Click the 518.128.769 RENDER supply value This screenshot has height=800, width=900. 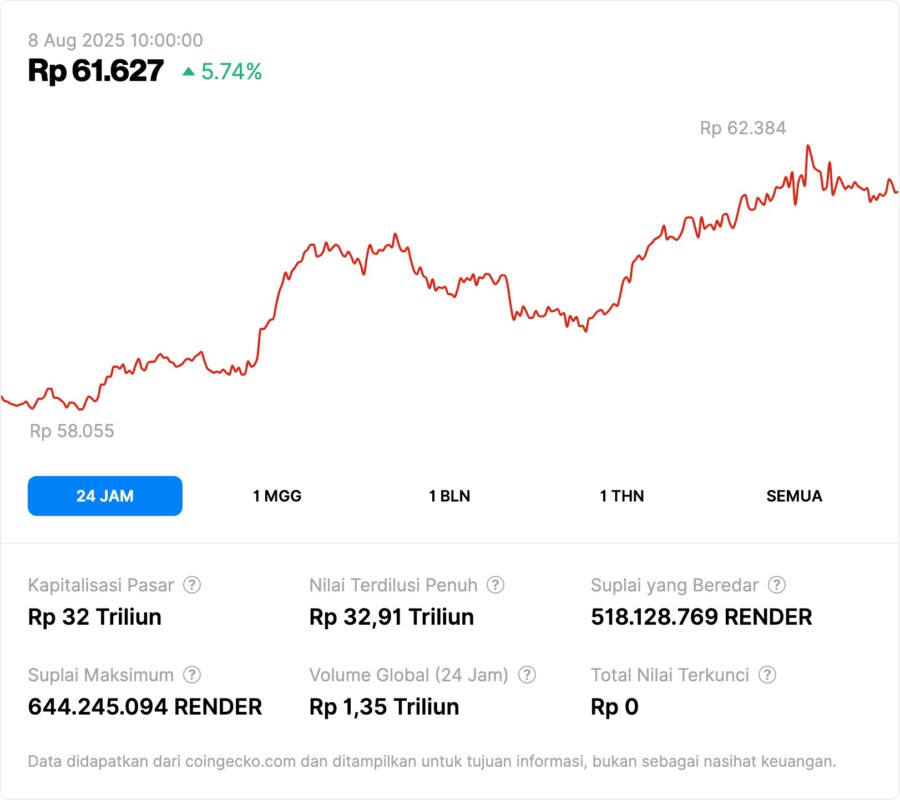[x=701, y=617]
